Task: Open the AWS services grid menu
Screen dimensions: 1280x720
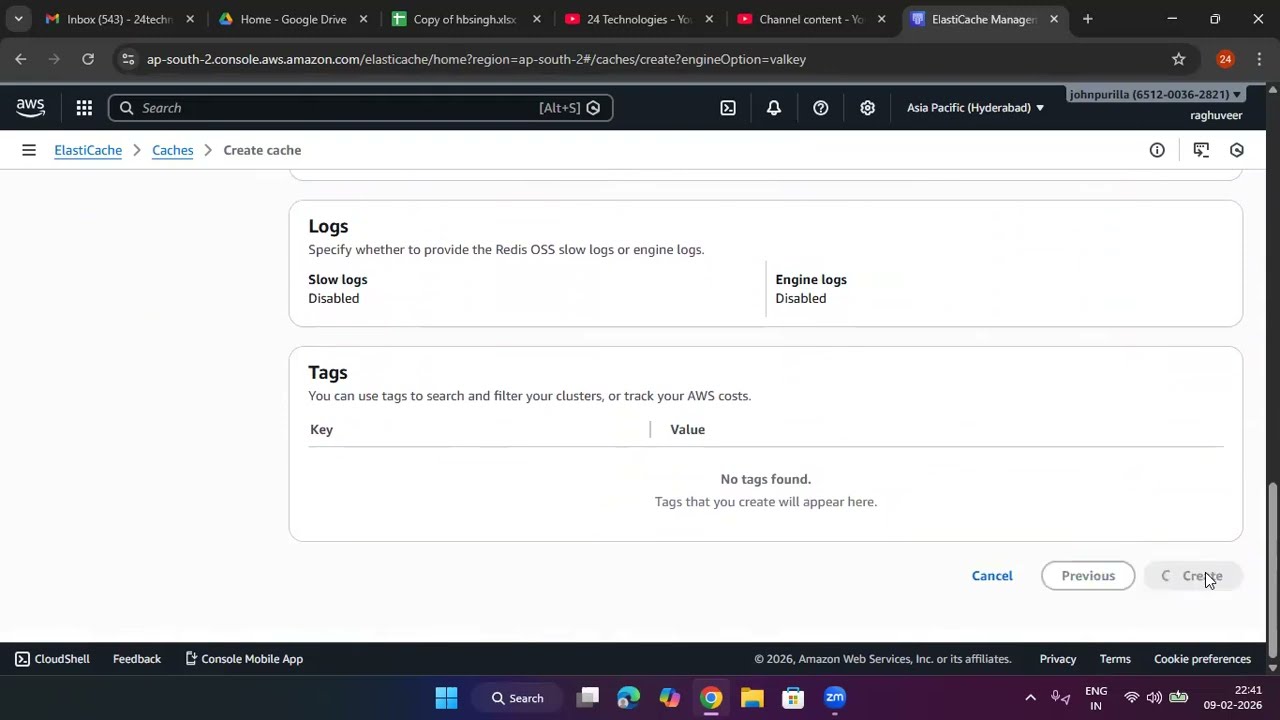Action: 84,108
